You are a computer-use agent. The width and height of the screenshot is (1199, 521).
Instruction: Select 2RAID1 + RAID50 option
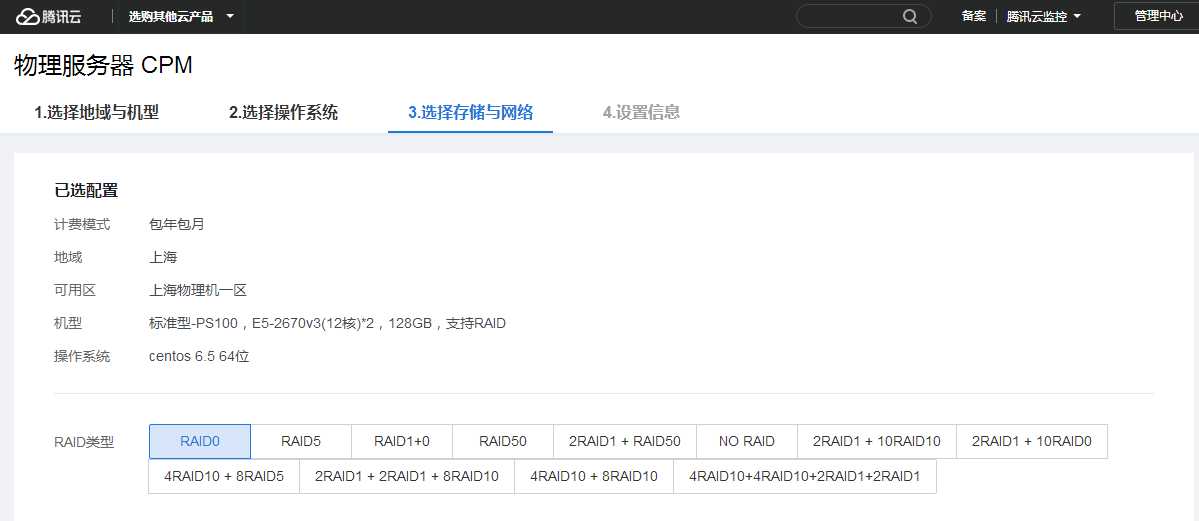(x=625, y=441)
